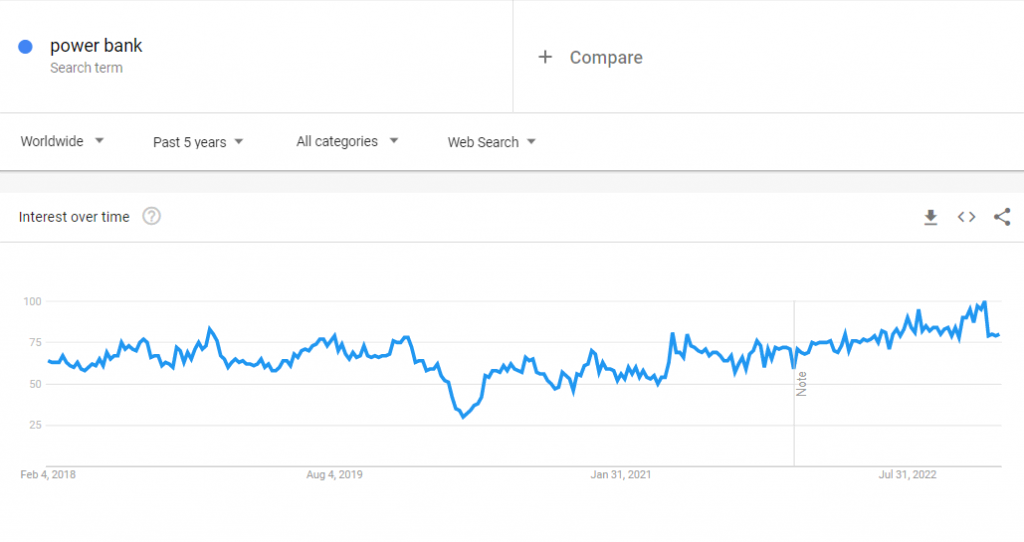Image resolution: width=1024 pixels, height=542 pixels.
Task: Expand the All categories dropdown
Action: (x=347, y=142)
